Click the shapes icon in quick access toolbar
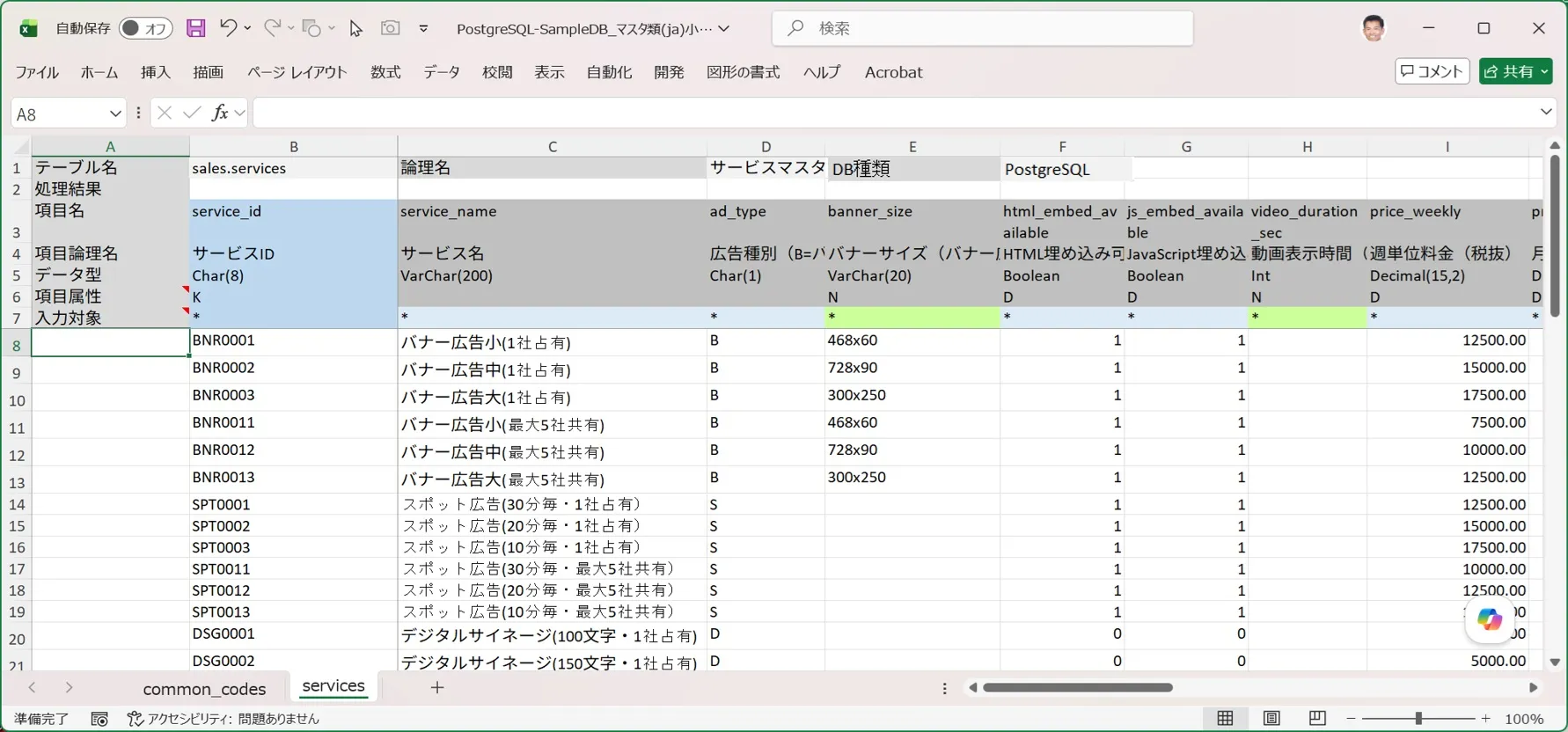 311,28
